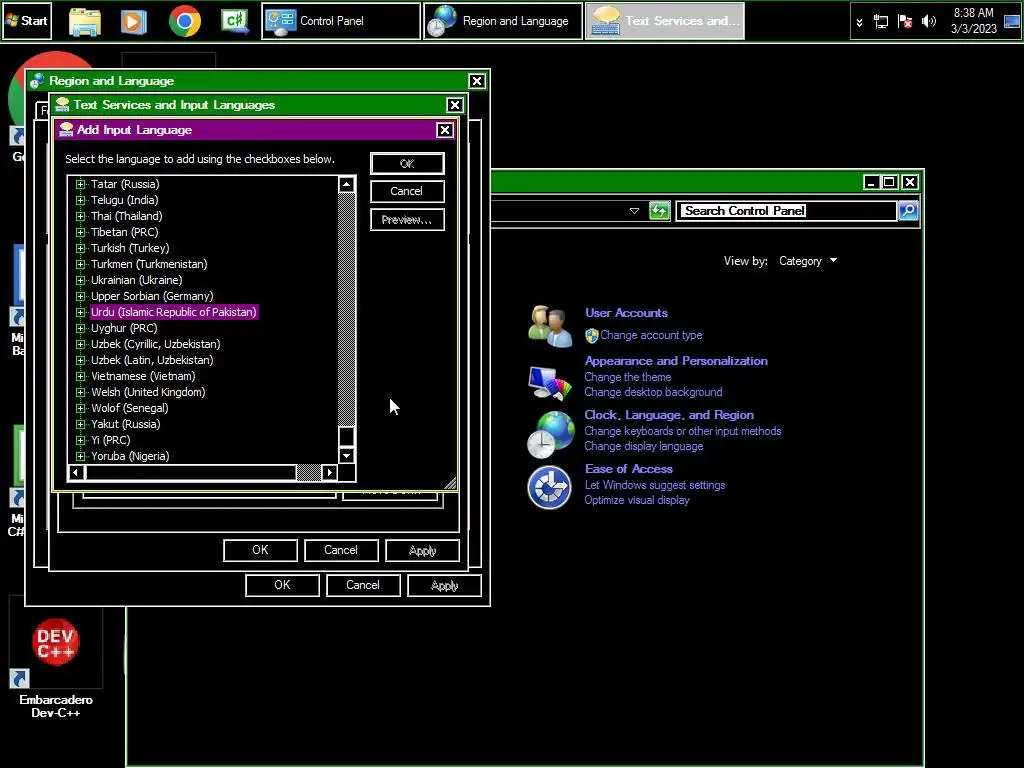Expand the Thai (Thailand) node
The height and width of the screenshot is (768, 1024).
pyautogui.click(x=80, y=216)
